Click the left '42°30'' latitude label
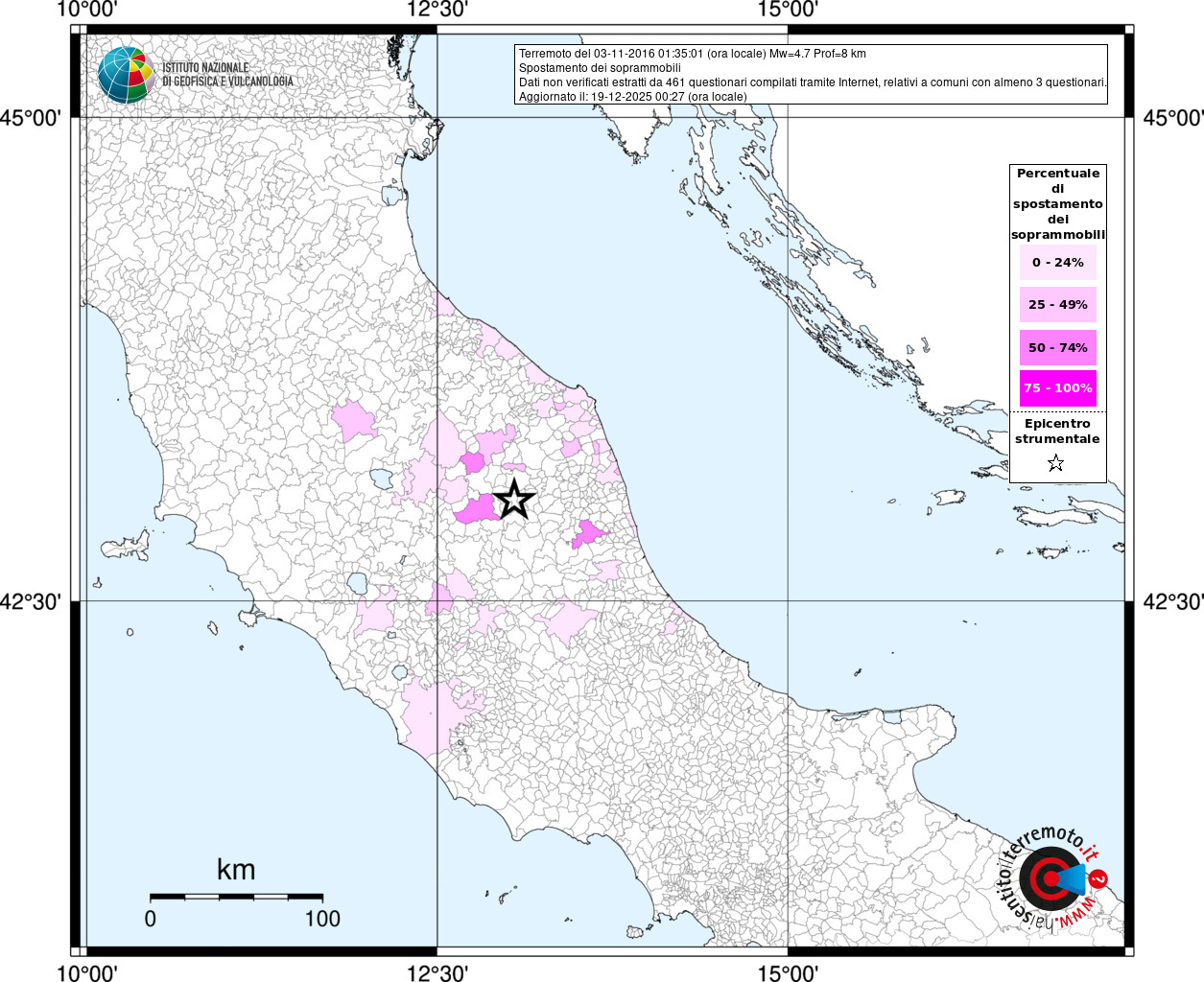 click(x=31, y=602)
